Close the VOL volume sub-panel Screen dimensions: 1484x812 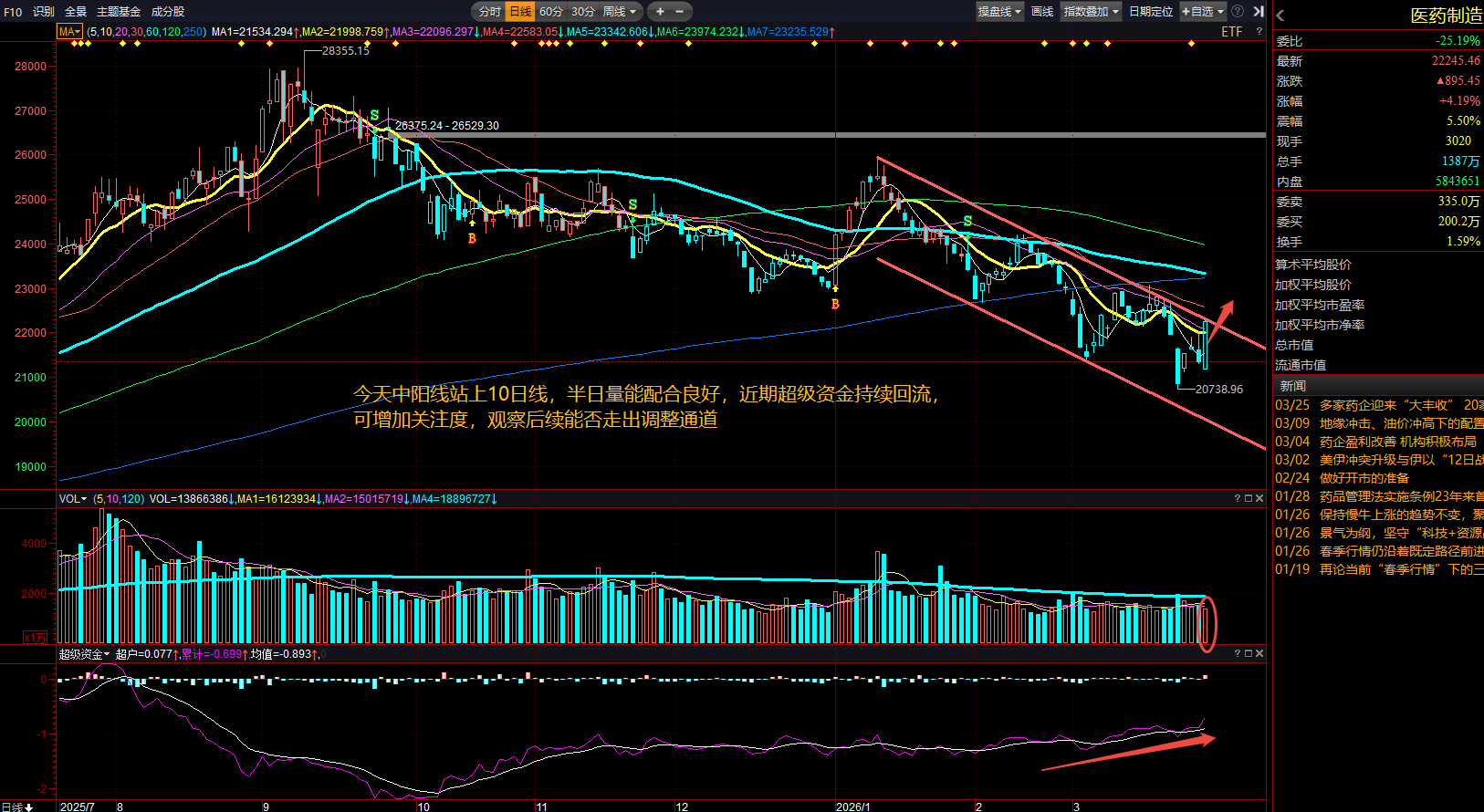click(1259, 499)
